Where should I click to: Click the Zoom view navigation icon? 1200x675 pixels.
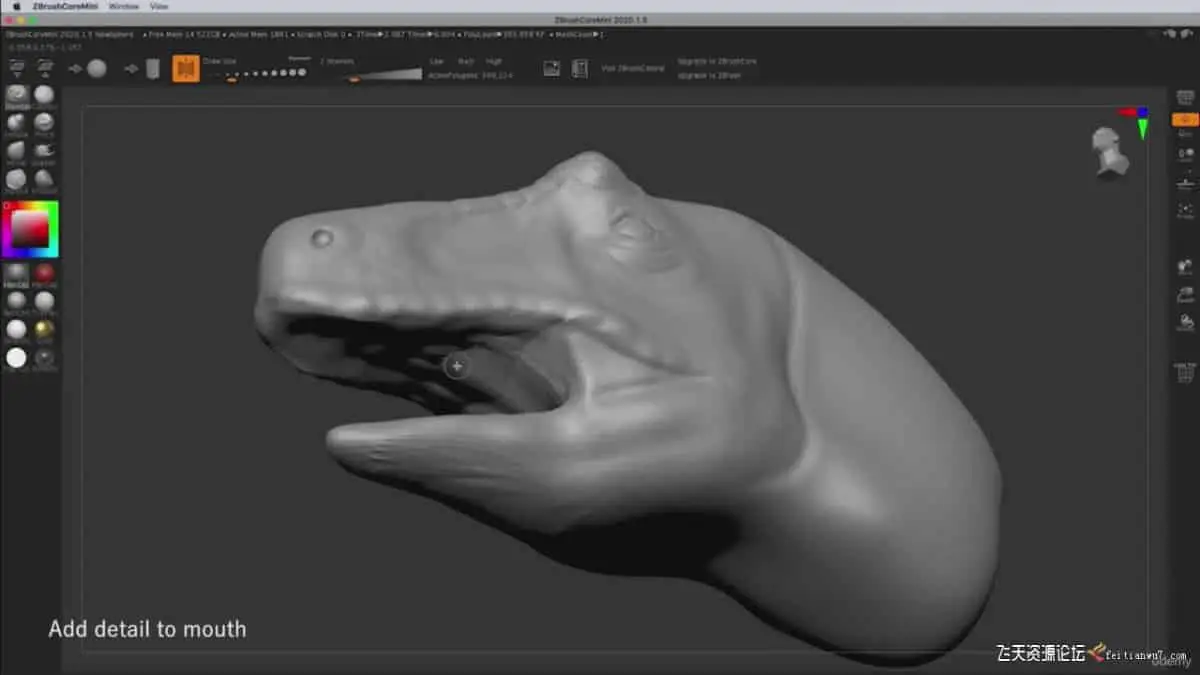pos(1186,296)
